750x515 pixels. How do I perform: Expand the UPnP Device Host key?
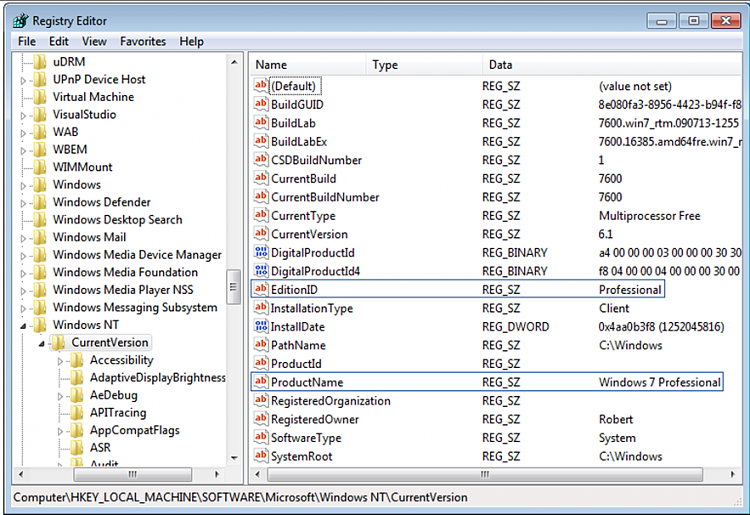pyautogui.click(x=23, y=80)
